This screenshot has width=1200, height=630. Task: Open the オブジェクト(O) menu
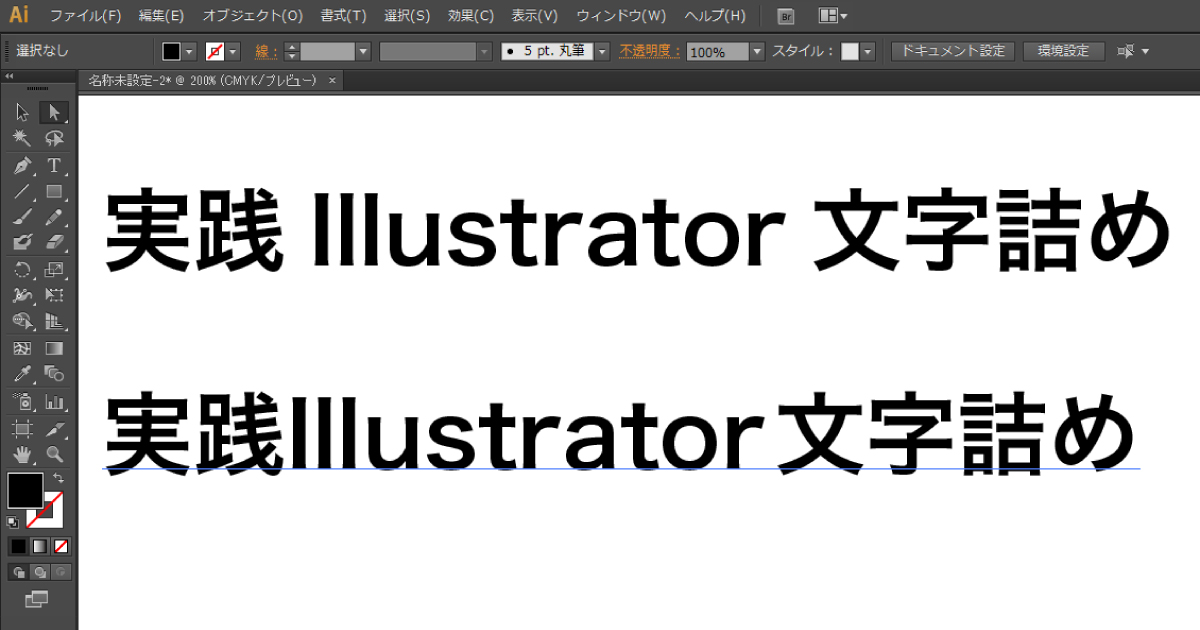252,16
